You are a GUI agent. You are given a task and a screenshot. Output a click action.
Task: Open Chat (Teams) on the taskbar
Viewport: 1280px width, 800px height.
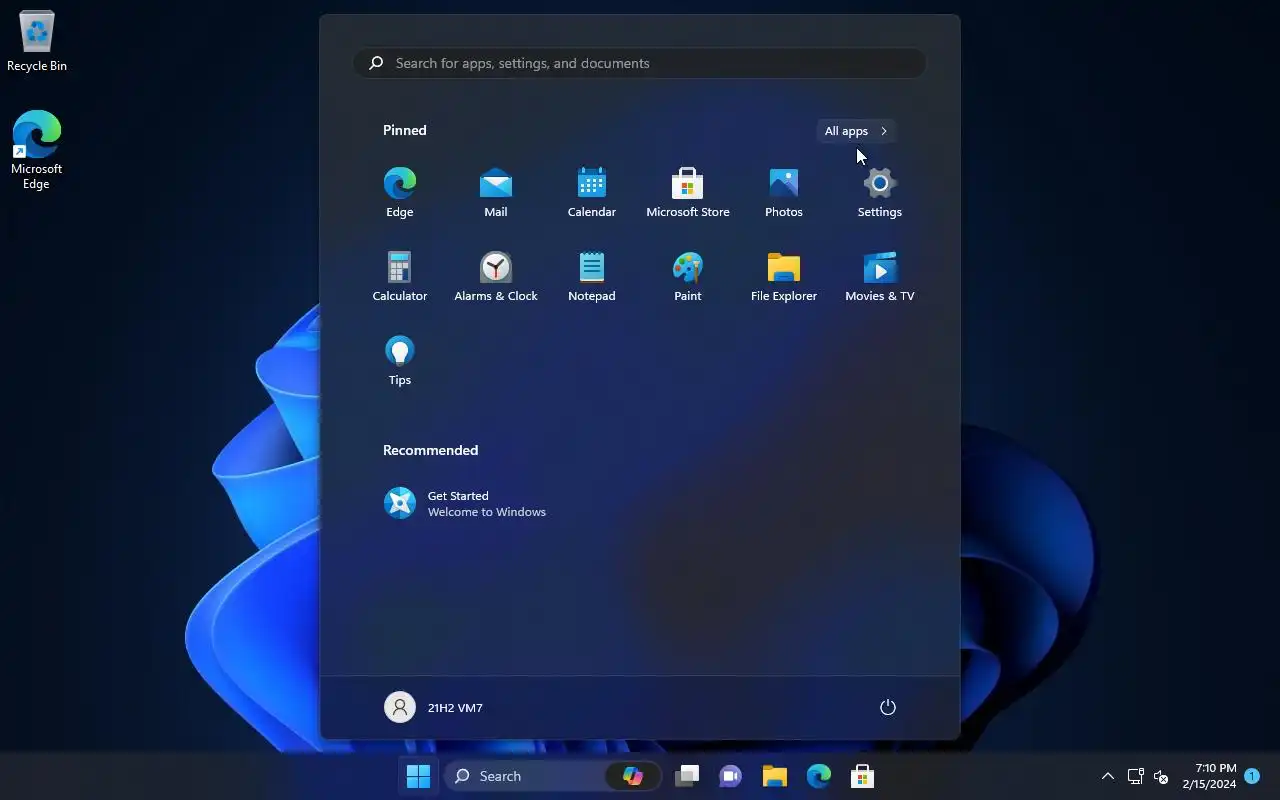(x=731, y=776)
